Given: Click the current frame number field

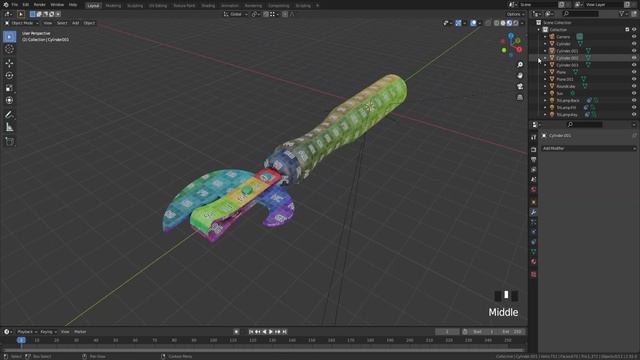Looking at the screenshot, I should [x=447, y=332].
